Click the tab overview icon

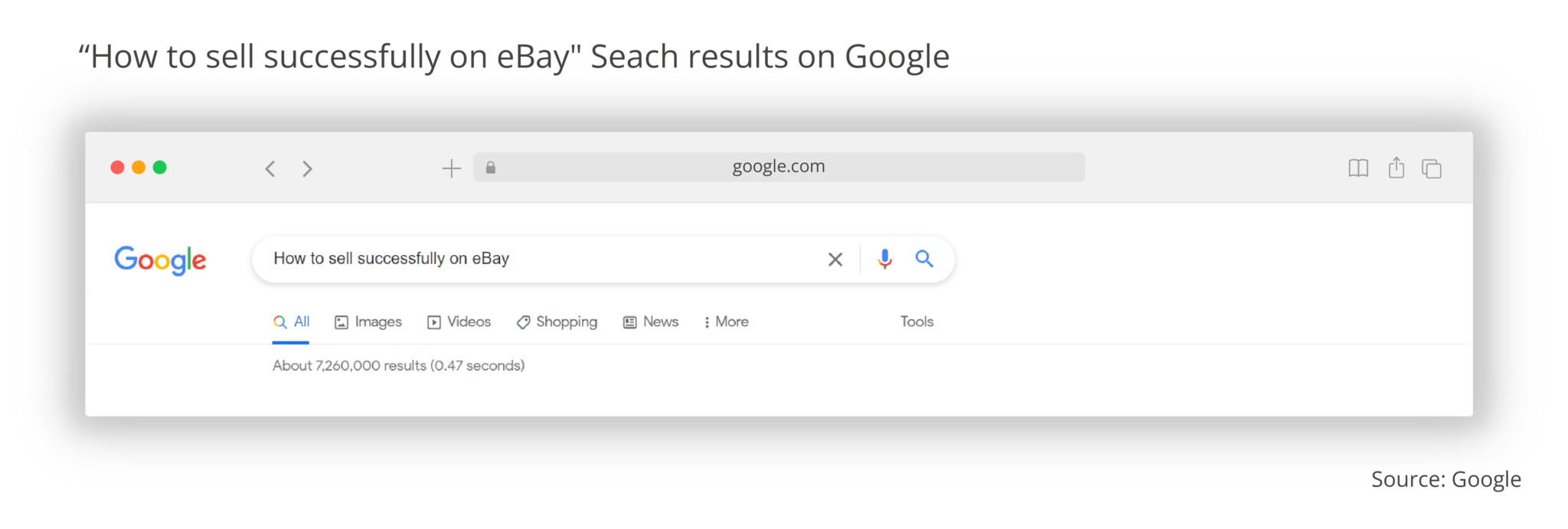(1431, 168)
